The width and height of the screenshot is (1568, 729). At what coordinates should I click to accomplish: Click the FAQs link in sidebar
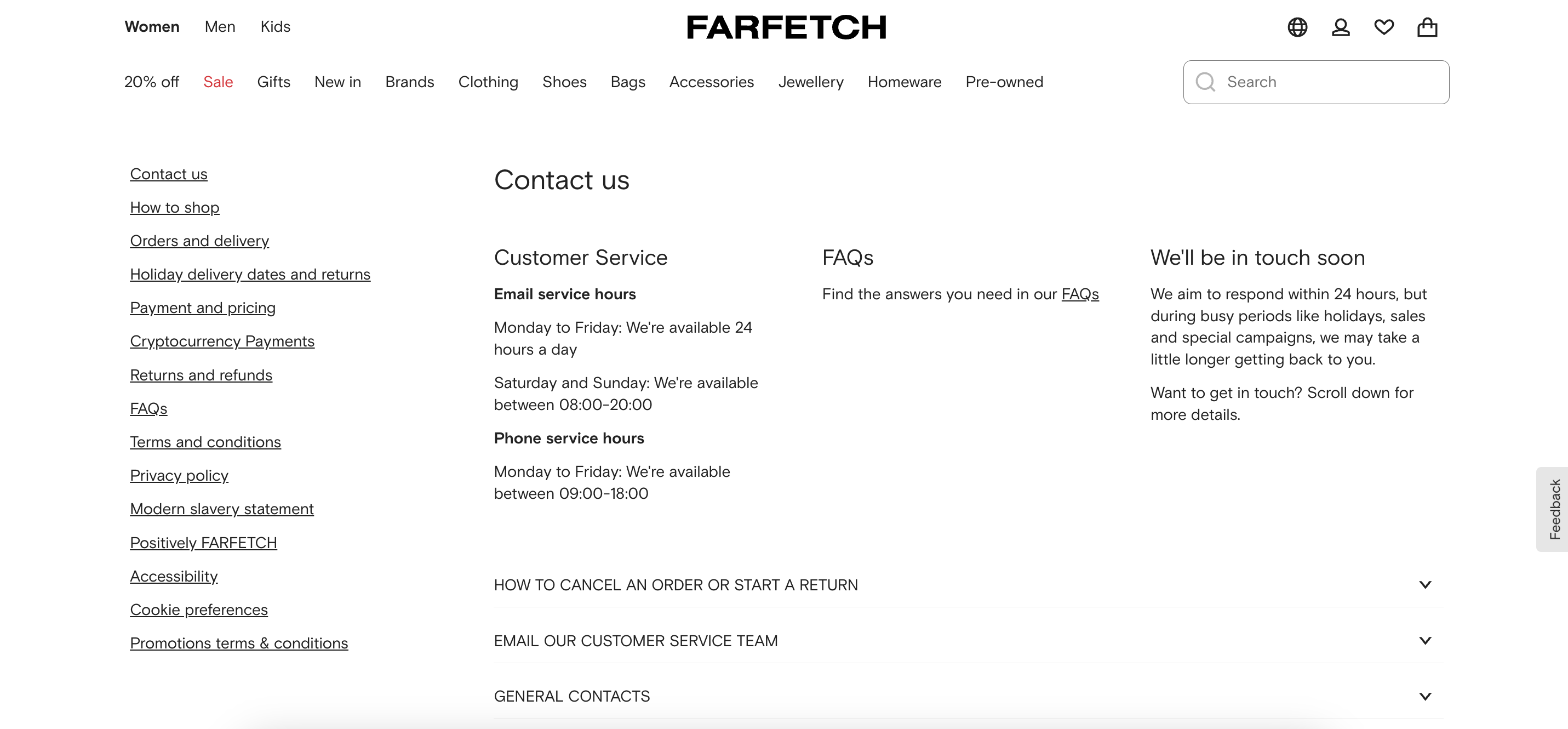148,408
